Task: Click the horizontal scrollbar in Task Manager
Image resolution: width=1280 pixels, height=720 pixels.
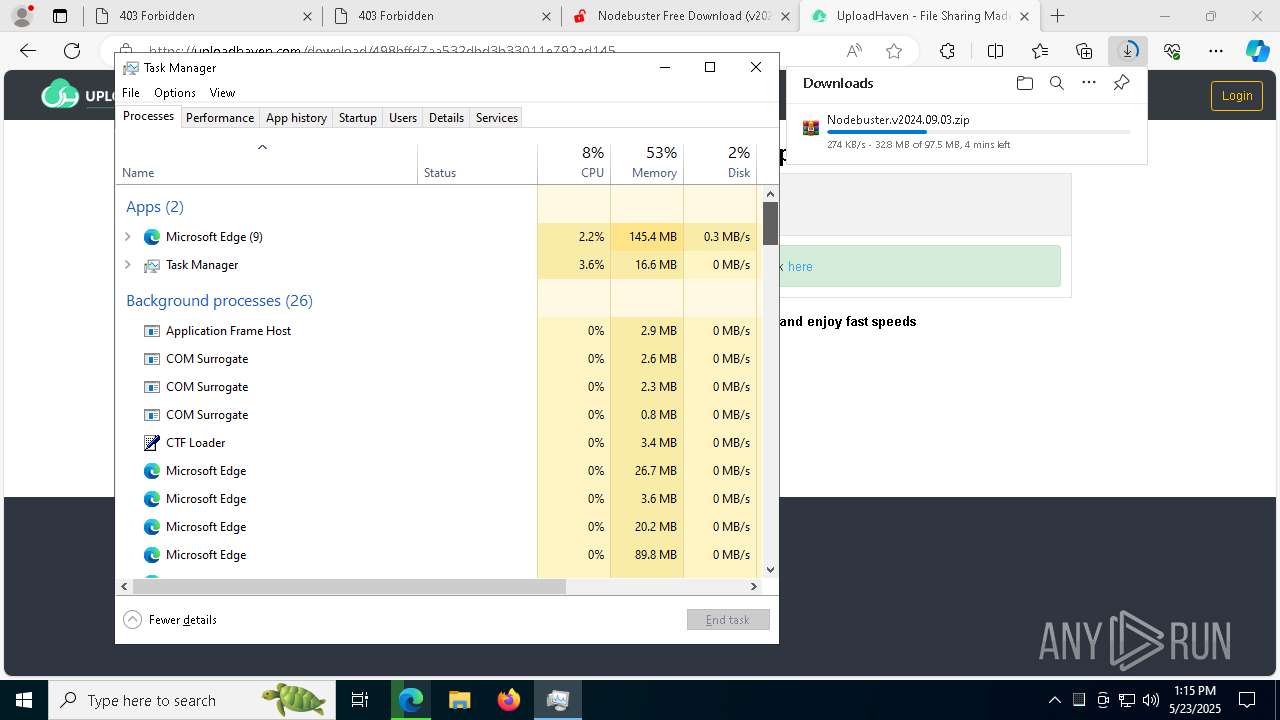Action: point(349,587)
